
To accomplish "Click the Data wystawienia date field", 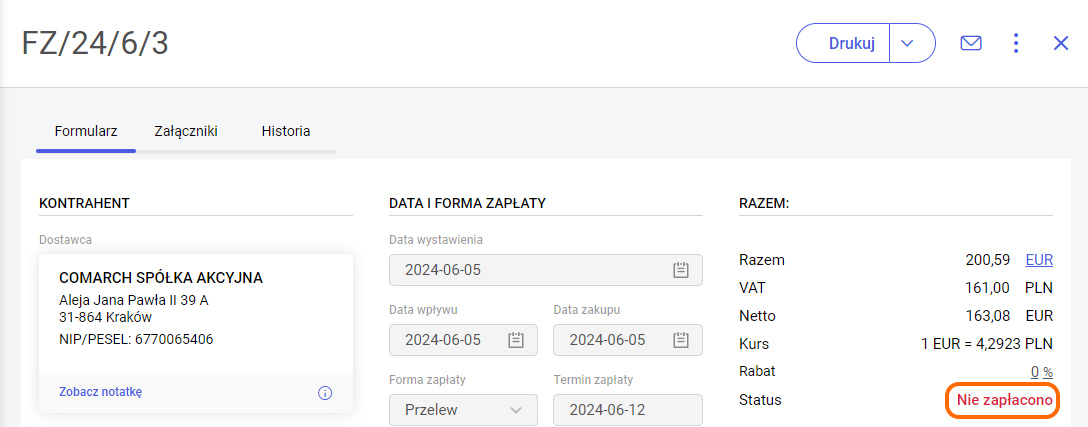I will pos(530,270).
